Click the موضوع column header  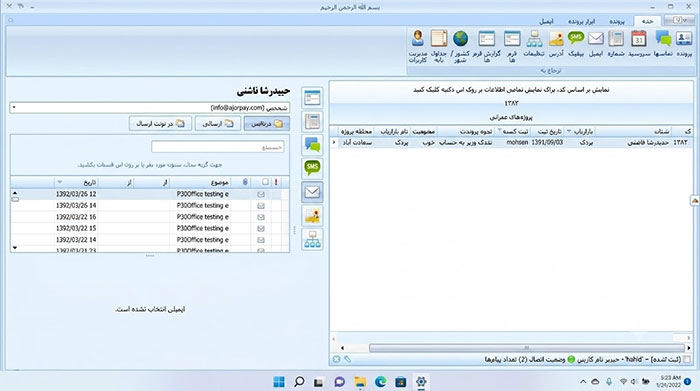coord(200,182)
